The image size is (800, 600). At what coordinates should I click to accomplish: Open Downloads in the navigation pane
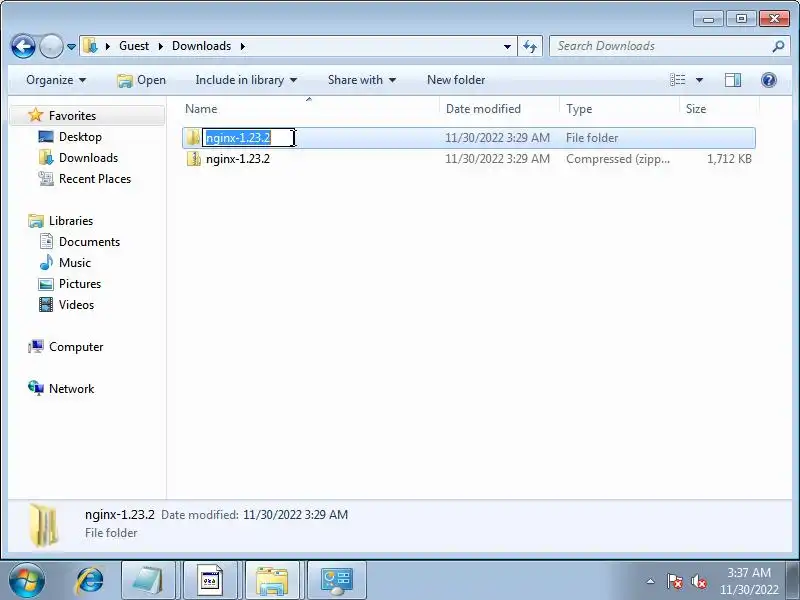(x=88, y=158)
